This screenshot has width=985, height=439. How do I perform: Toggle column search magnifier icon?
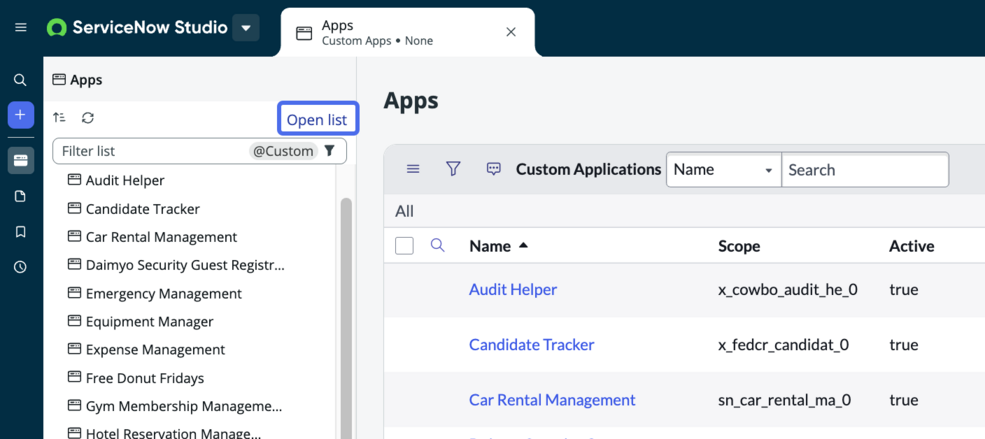click(438, 246)
